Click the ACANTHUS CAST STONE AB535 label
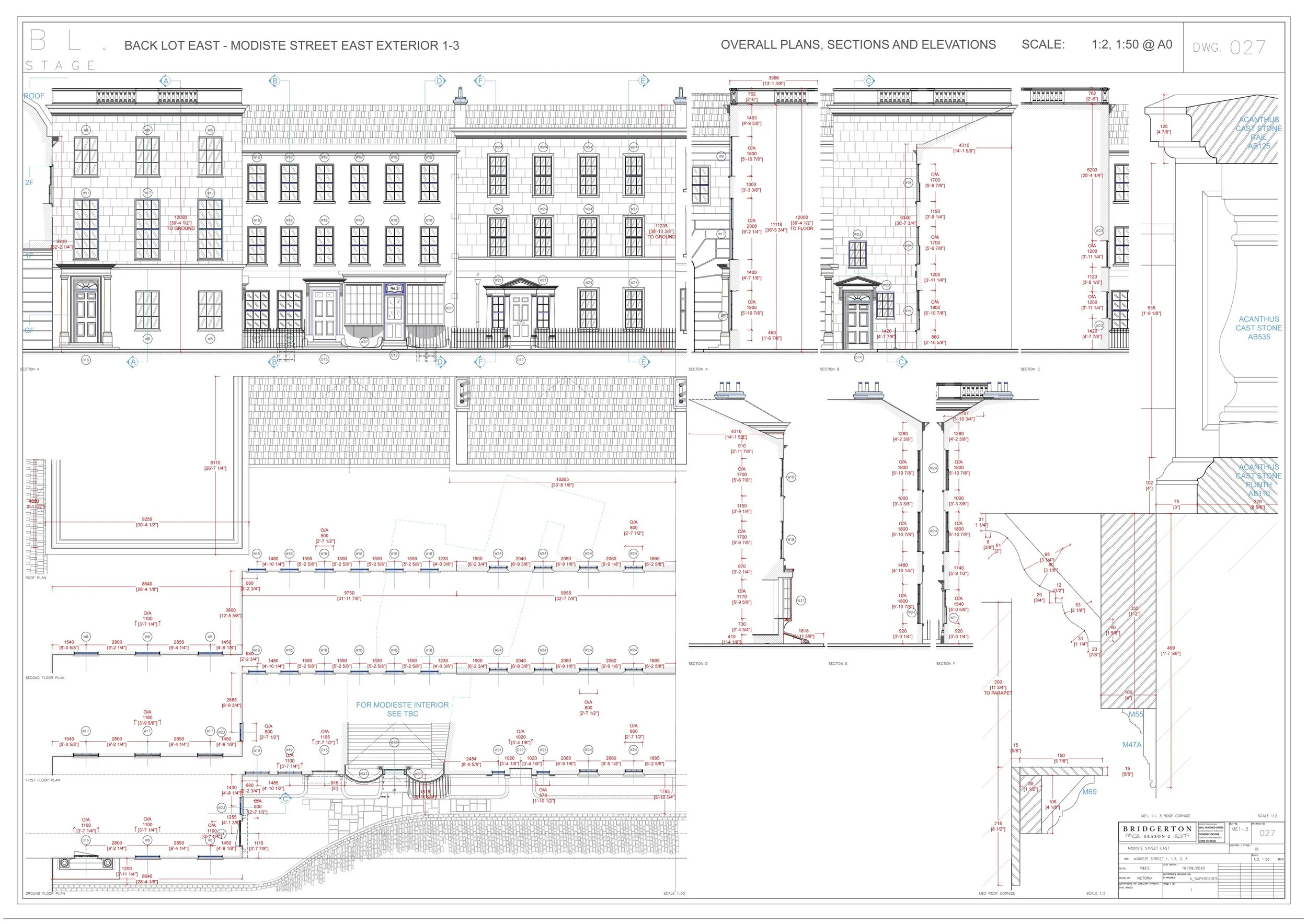The image size is (1307, 924). tap(1258, 328)
